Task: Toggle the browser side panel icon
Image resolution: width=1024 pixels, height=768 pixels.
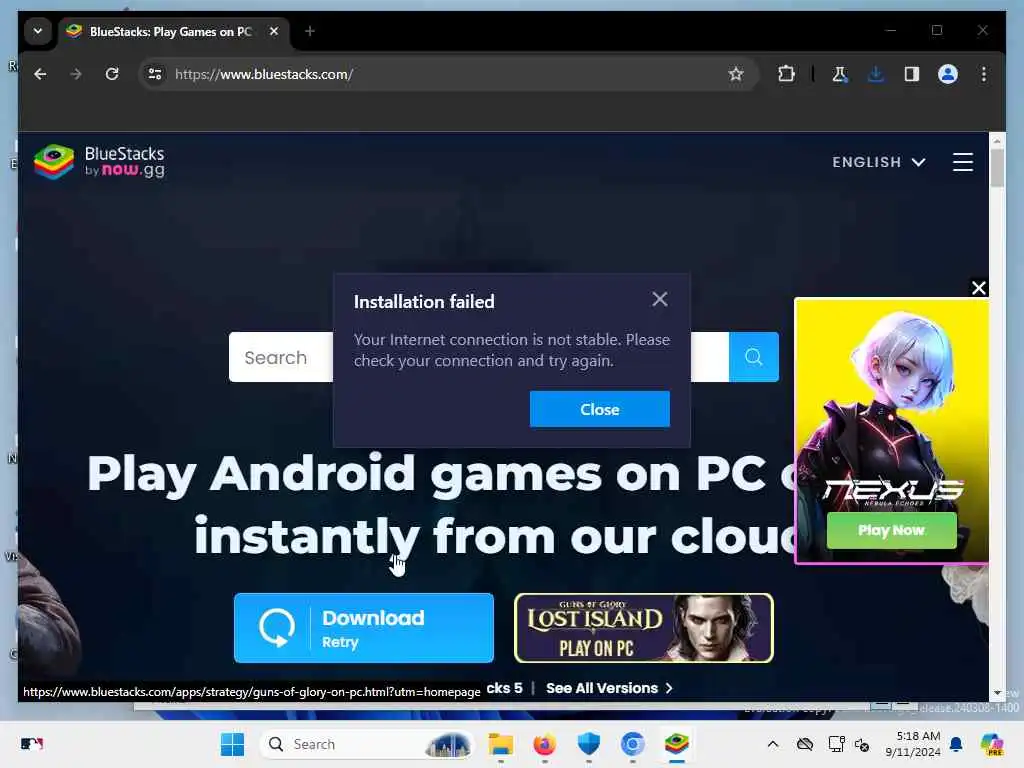Action: (912, 74)
